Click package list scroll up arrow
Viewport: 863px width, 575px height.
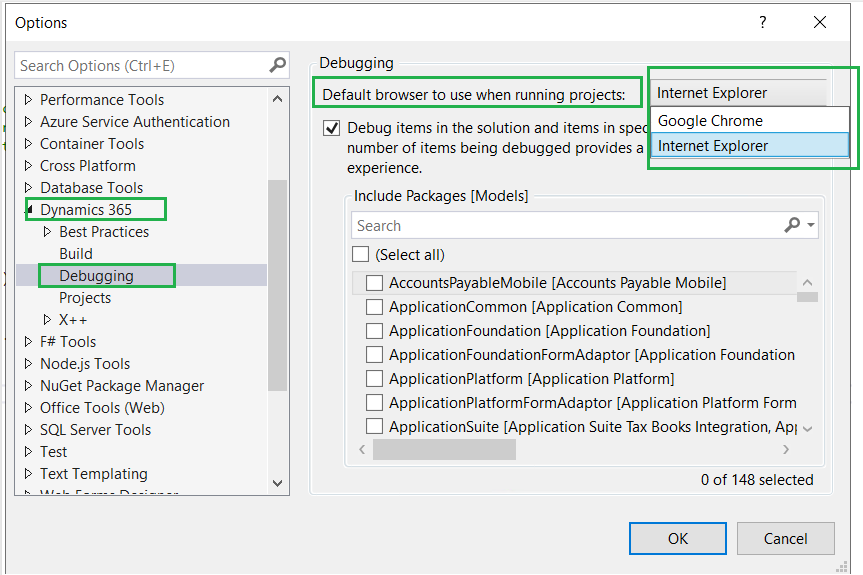(x=807, y=282)
